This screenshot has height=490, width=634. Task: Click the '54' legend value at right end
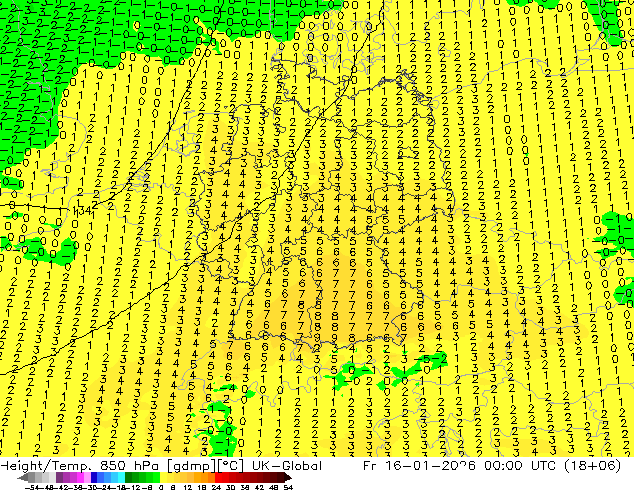287,487
